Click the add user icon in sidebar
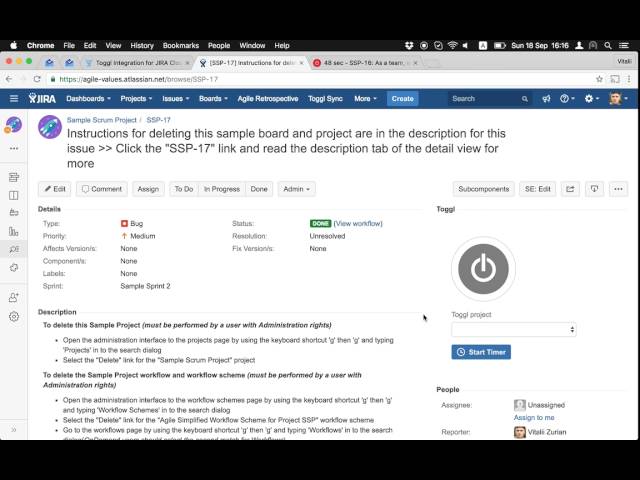640x480 pixels. [14, 298]
